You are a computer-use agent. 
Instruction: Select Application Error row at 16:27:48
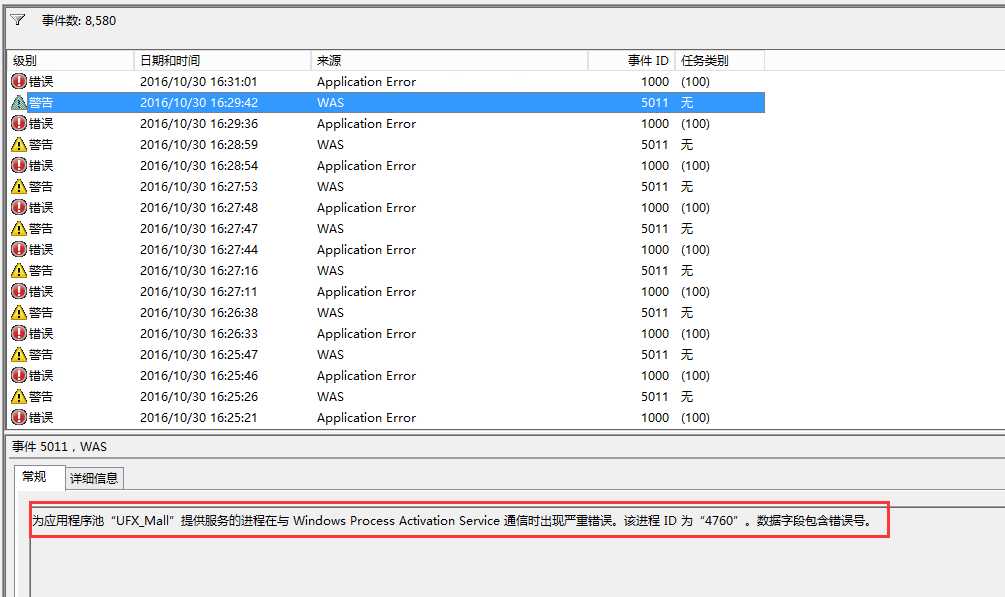click(366, 208)
